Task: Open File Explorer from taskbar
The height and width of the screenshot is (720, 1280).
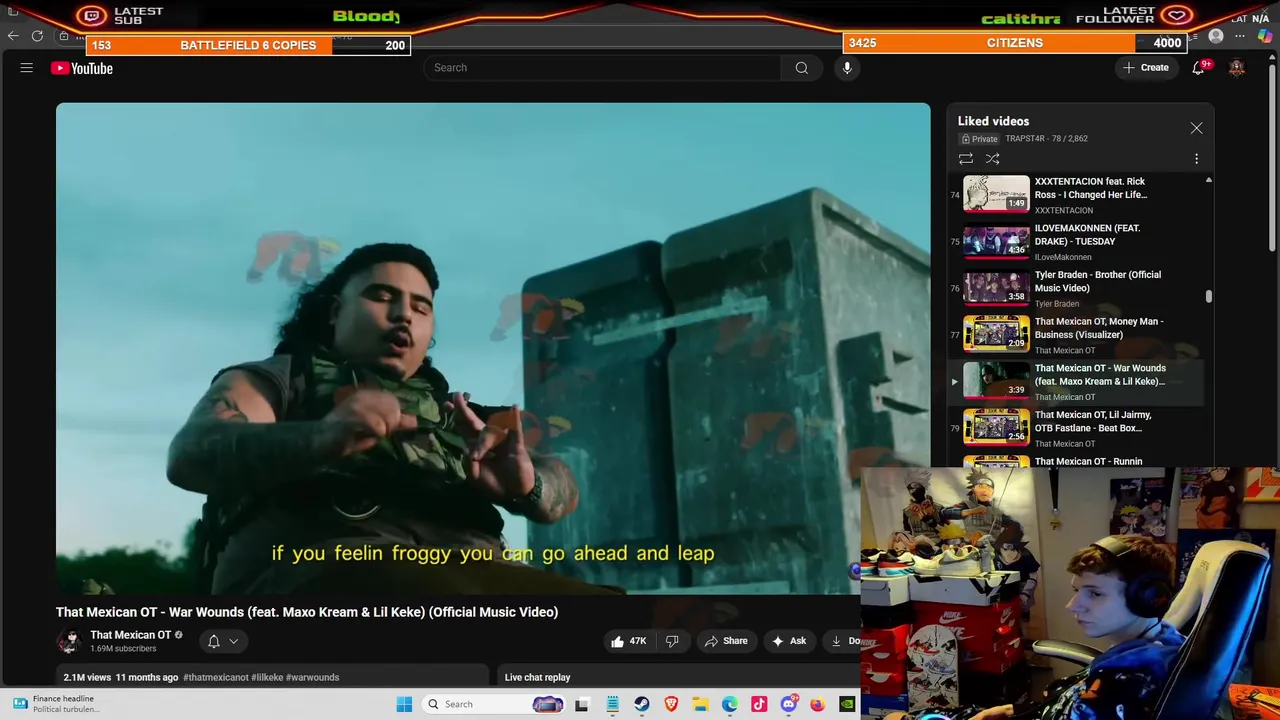Action: point(700,704)
